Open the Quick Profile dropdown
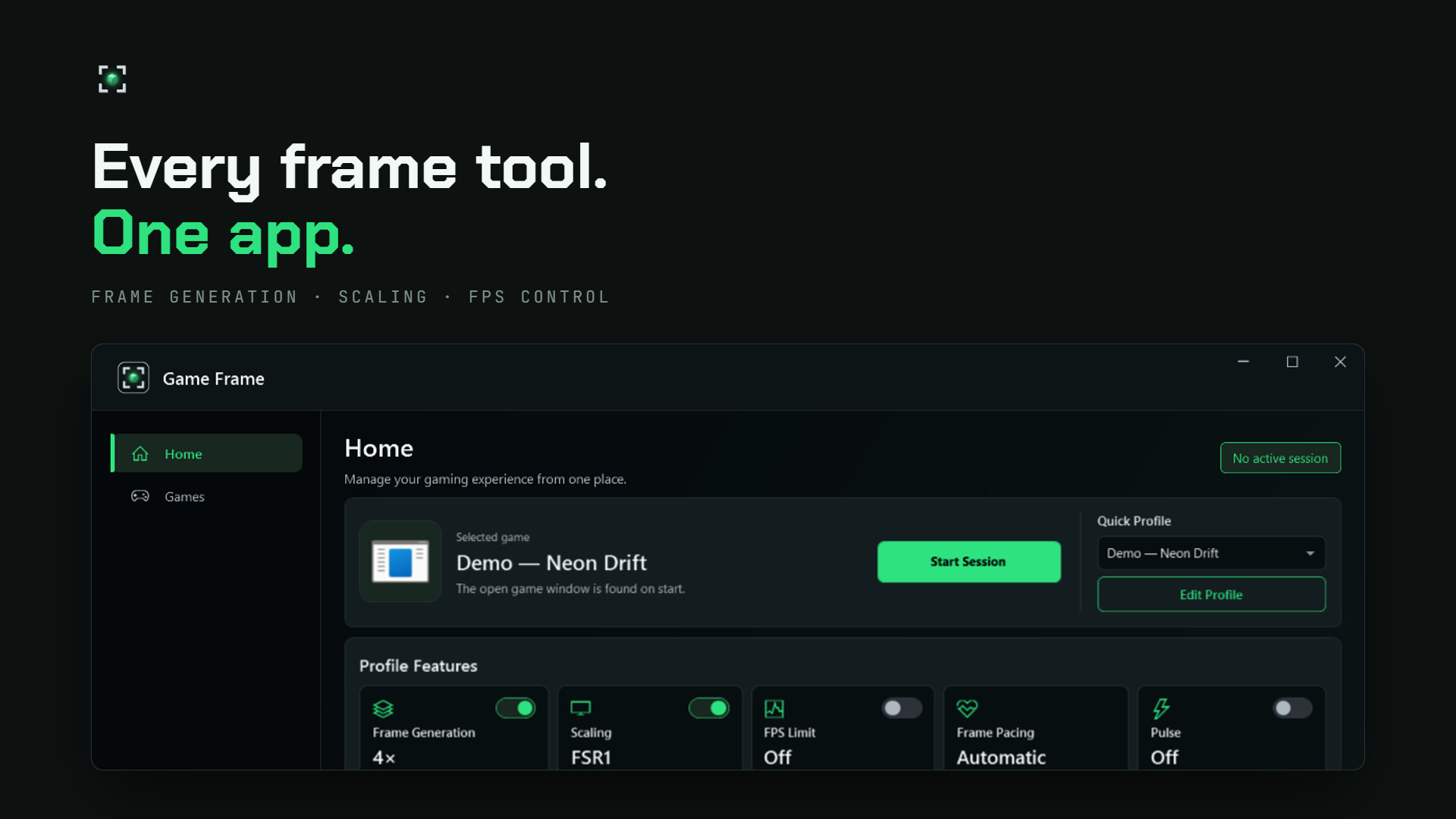The image size is (1456, 819). point(1211,553)
